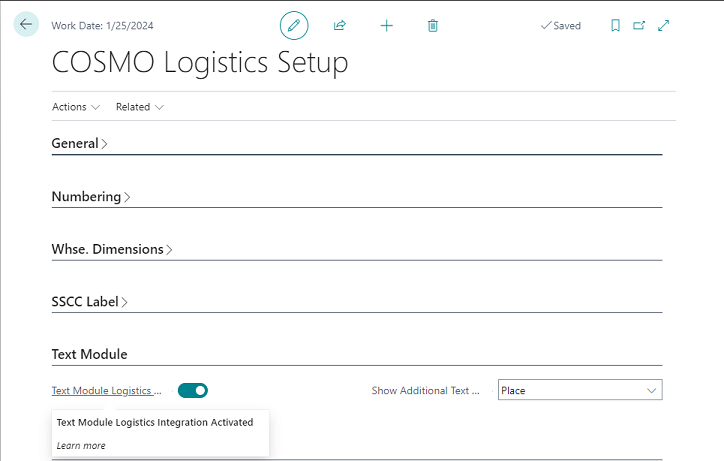
Task: Open the Show Additional Text dropdown
Action: point(580,390)
